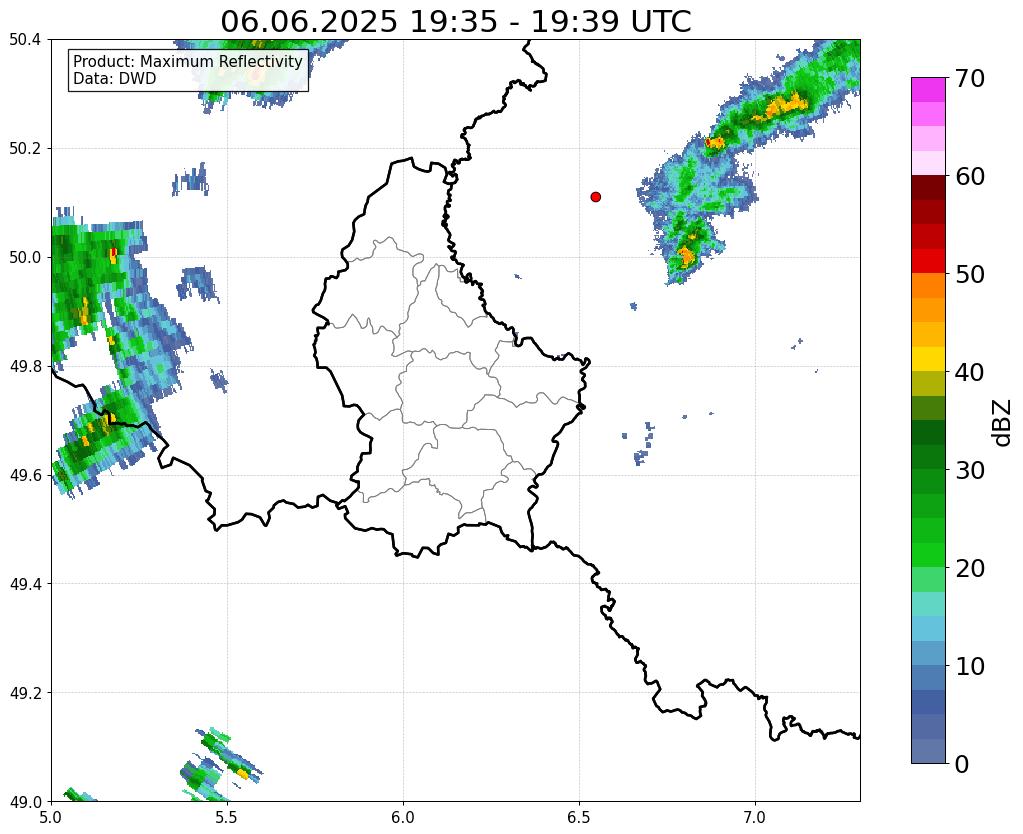Click the x-axis longitude label 7.0
Screen dimensions: 1023x834
[x=755, y=817]
